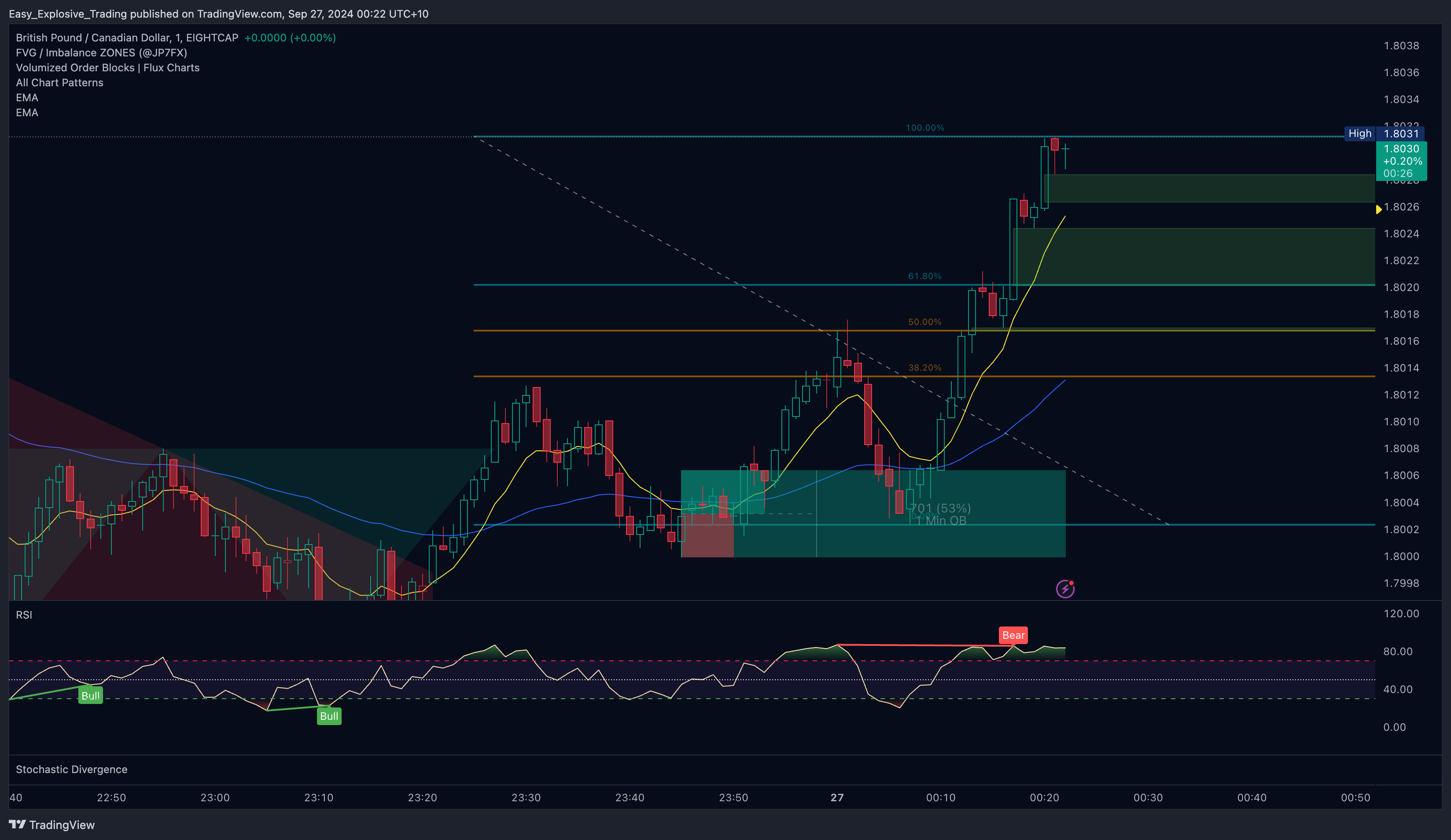Screen dimensions: 1451x840
Task: Click the 1.8000 price axis label
Action: pyautogui.click(x=1401, y=556)
